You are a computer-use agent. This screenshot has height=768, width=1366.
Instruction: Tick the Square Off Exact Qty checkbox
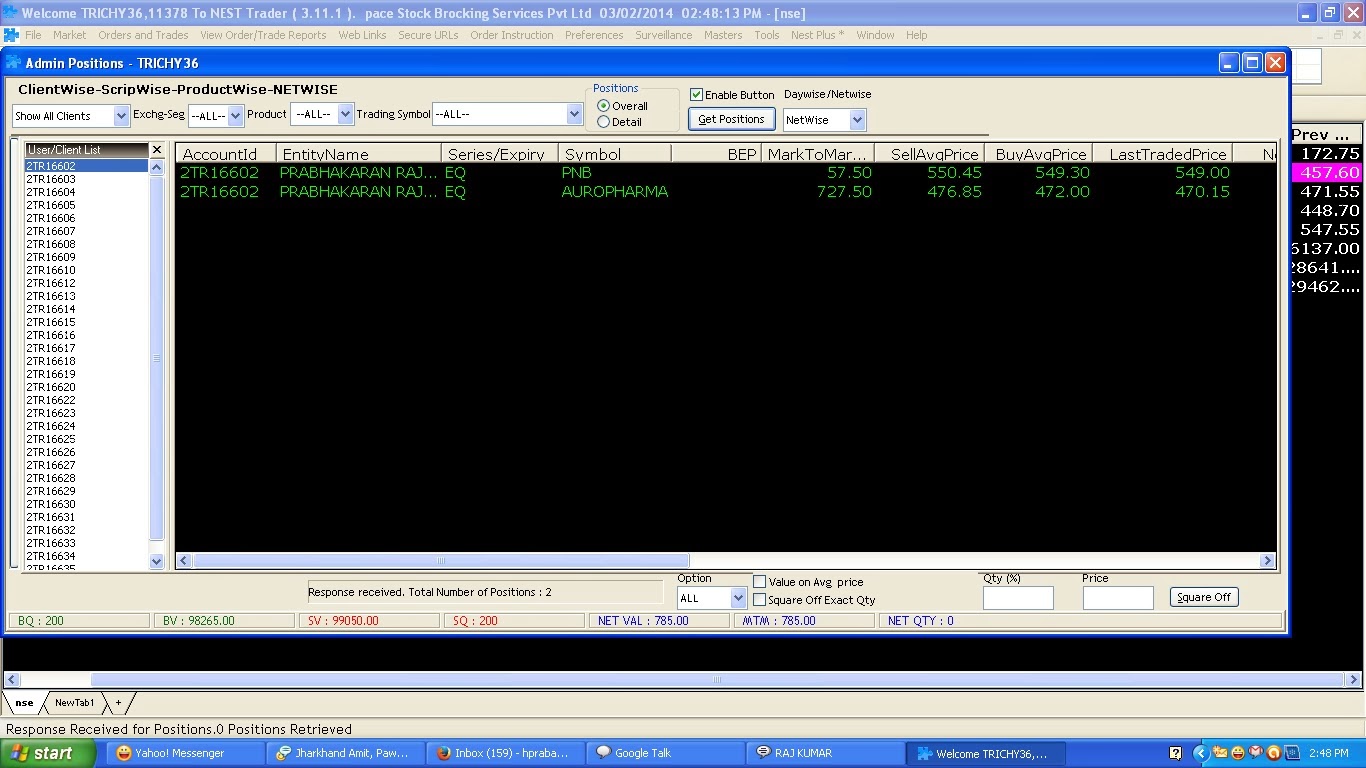point(760,600)
